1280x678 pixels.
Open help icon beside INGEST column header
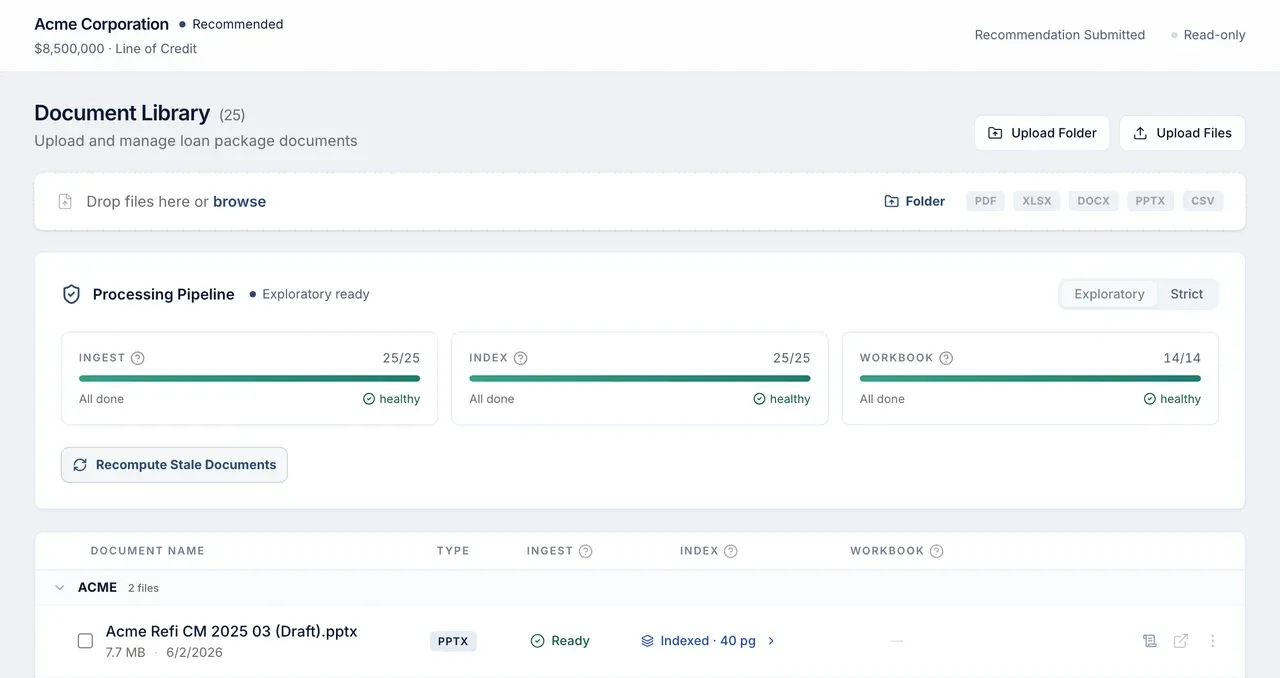(586, 551)
